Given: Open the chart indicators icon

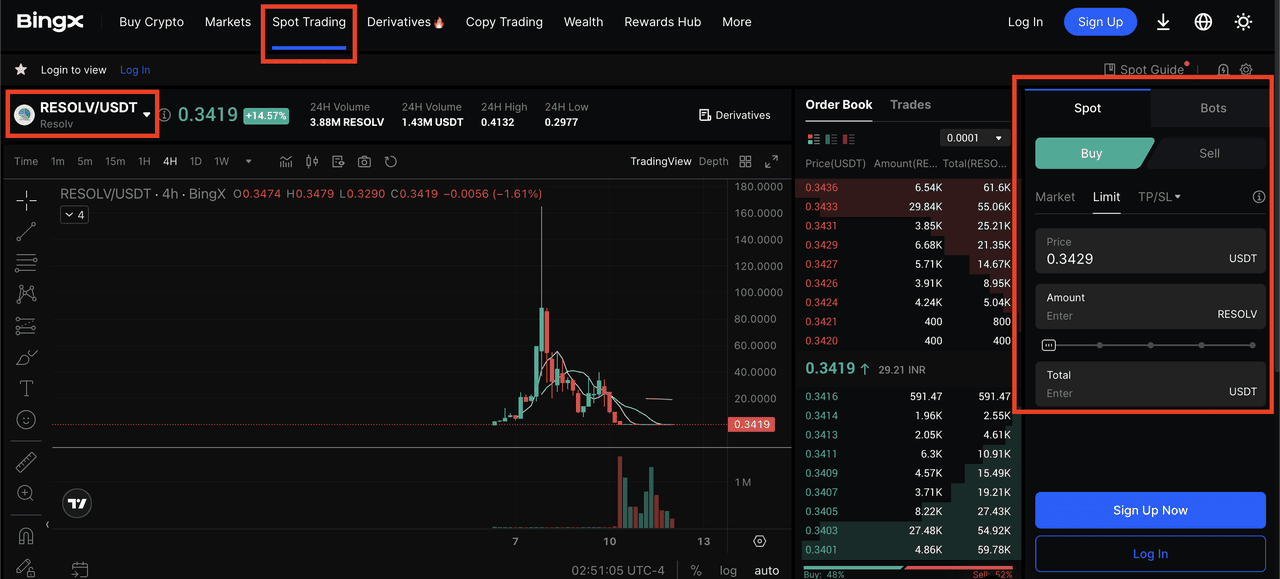Looking at the screenshot, I should point(286,161).
